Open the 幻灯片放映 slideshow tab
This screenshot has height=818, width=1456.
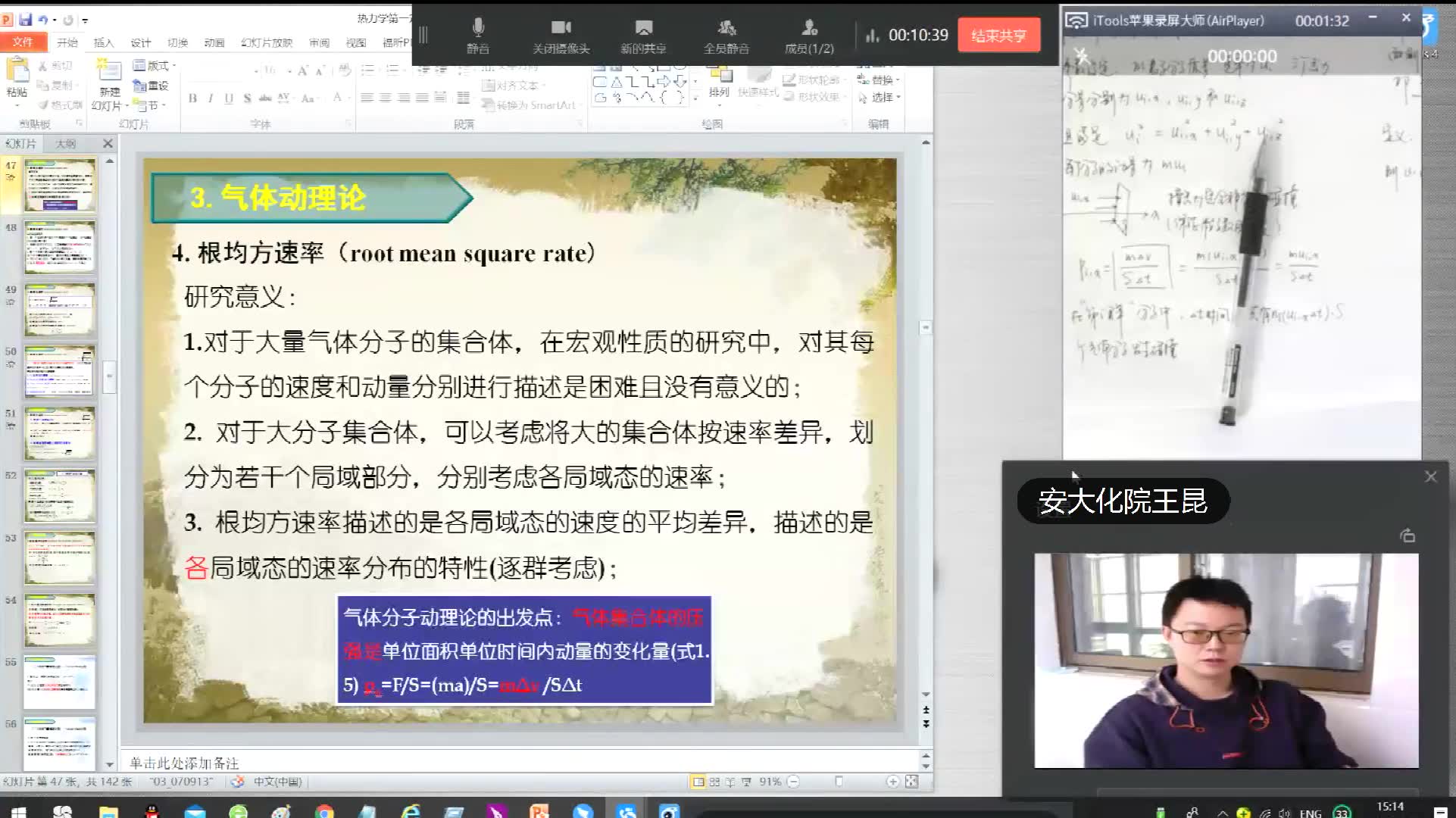point(266,42)
